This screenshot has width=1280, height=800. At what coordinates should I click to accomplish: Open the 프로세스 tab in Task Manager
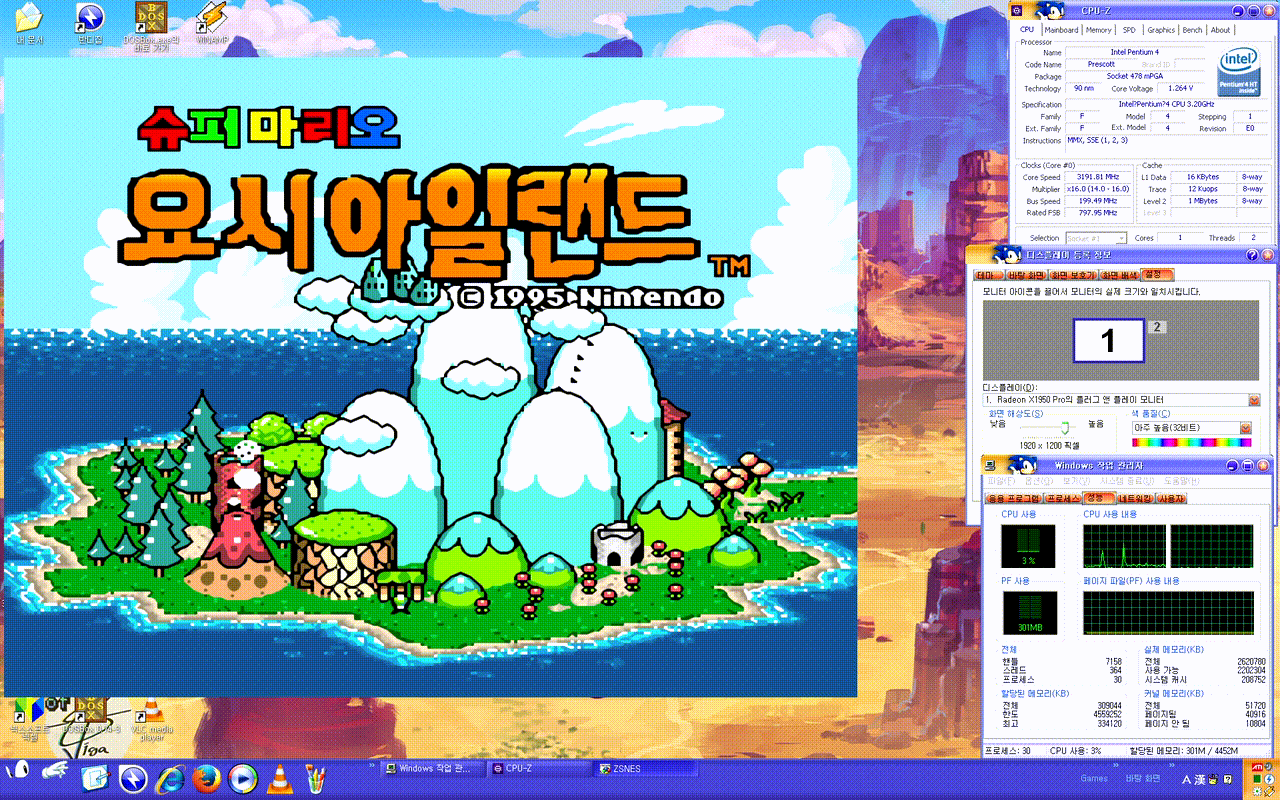click(x=1065, y=498)
